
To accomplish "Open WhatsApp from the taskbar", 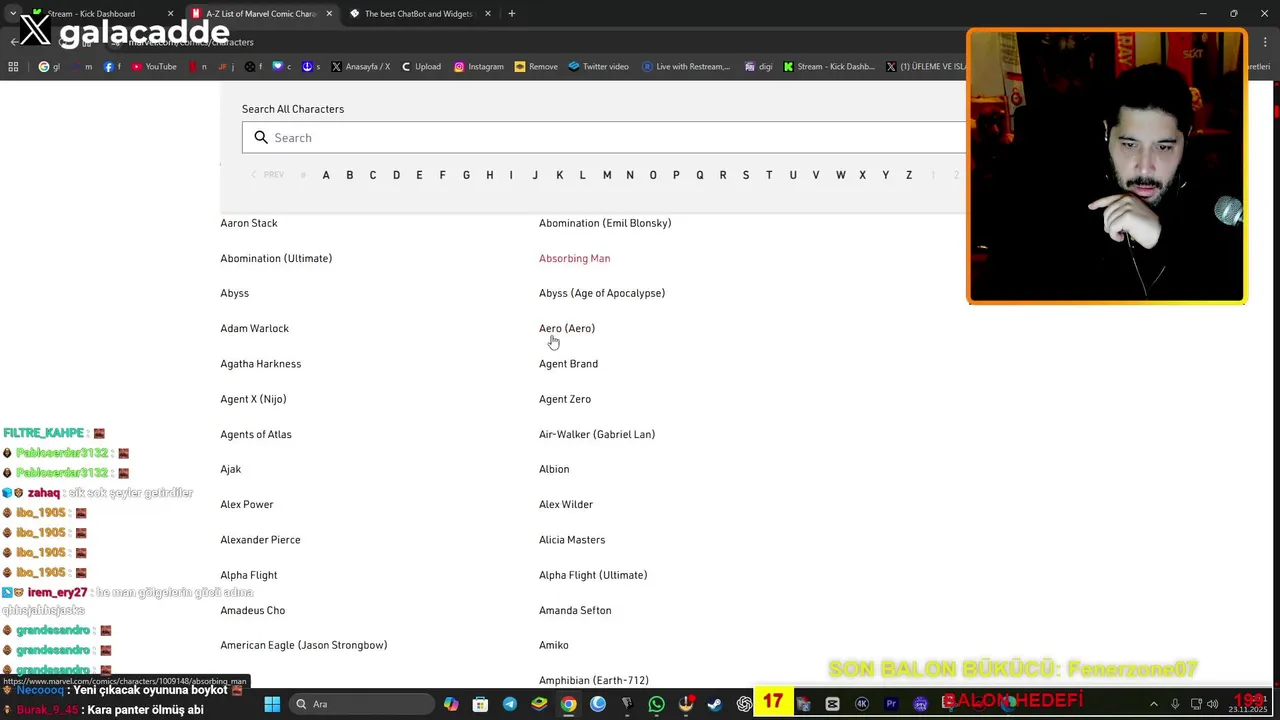I will coord(656,704).
